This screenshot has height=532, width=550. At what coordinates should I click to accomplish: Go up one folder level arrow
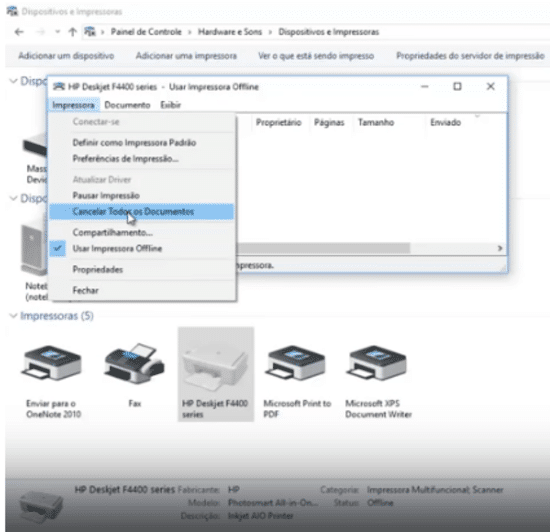tap(73, 32)
